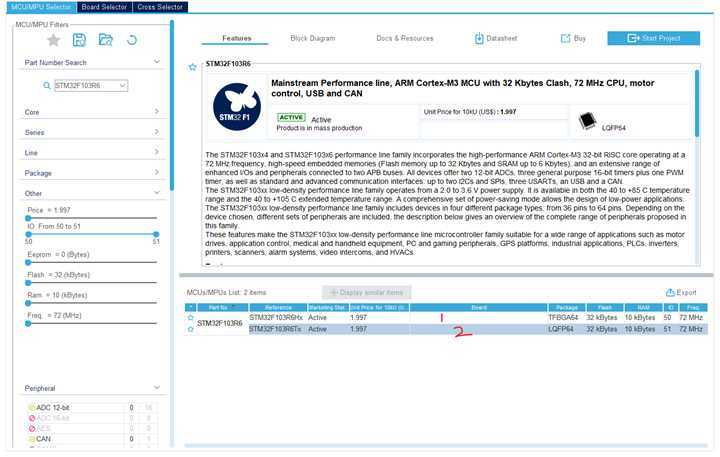
Task: Favorite STM32F103R6 using star beside title
Action: click(x=192, y=68)
